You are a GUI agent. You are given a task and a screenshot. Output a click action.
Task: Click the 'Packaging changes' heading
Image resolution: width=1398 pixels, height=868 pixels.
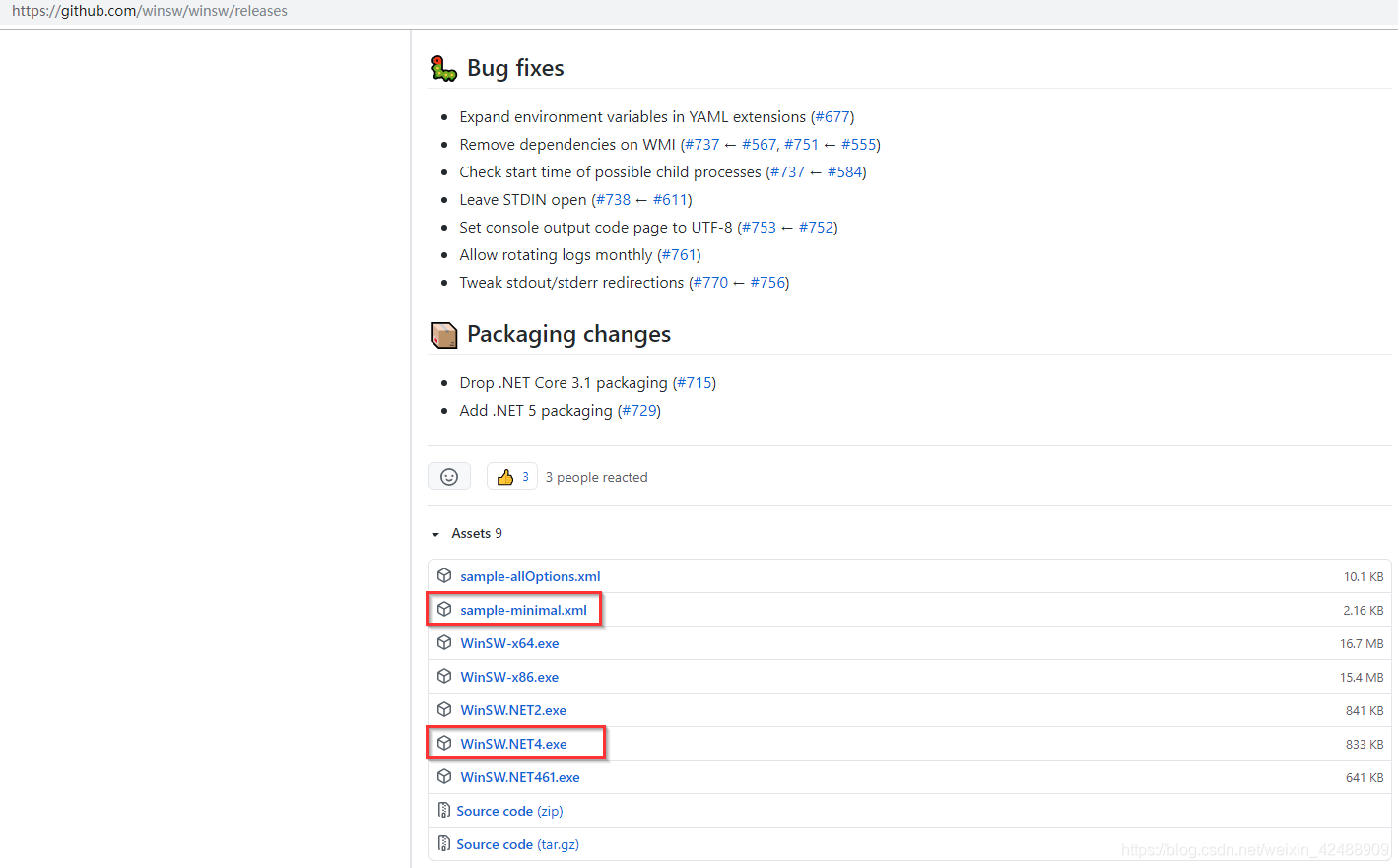[568, 334]
